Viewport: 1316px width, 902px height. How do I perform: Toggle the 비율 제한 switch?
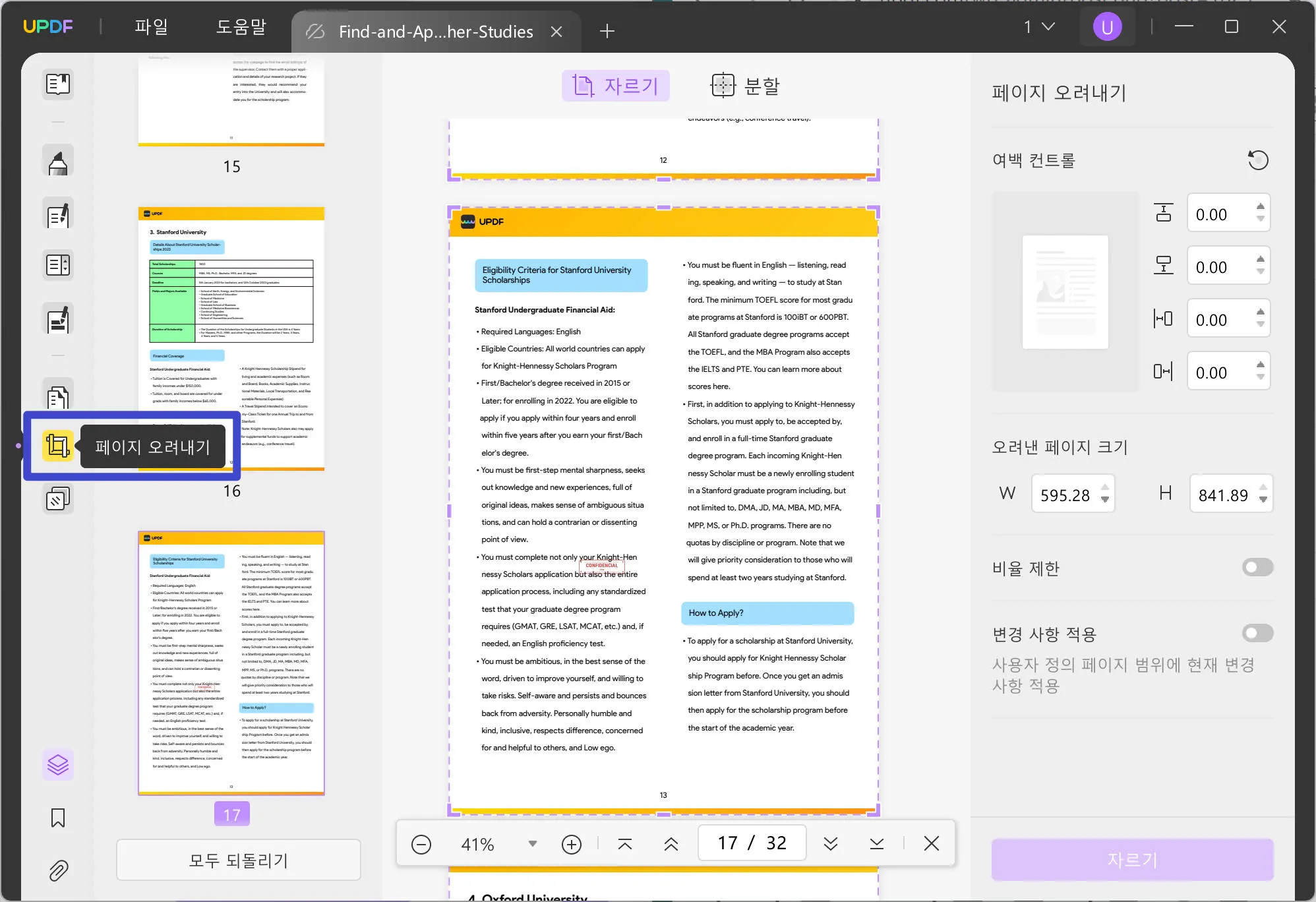point(1256,567)
